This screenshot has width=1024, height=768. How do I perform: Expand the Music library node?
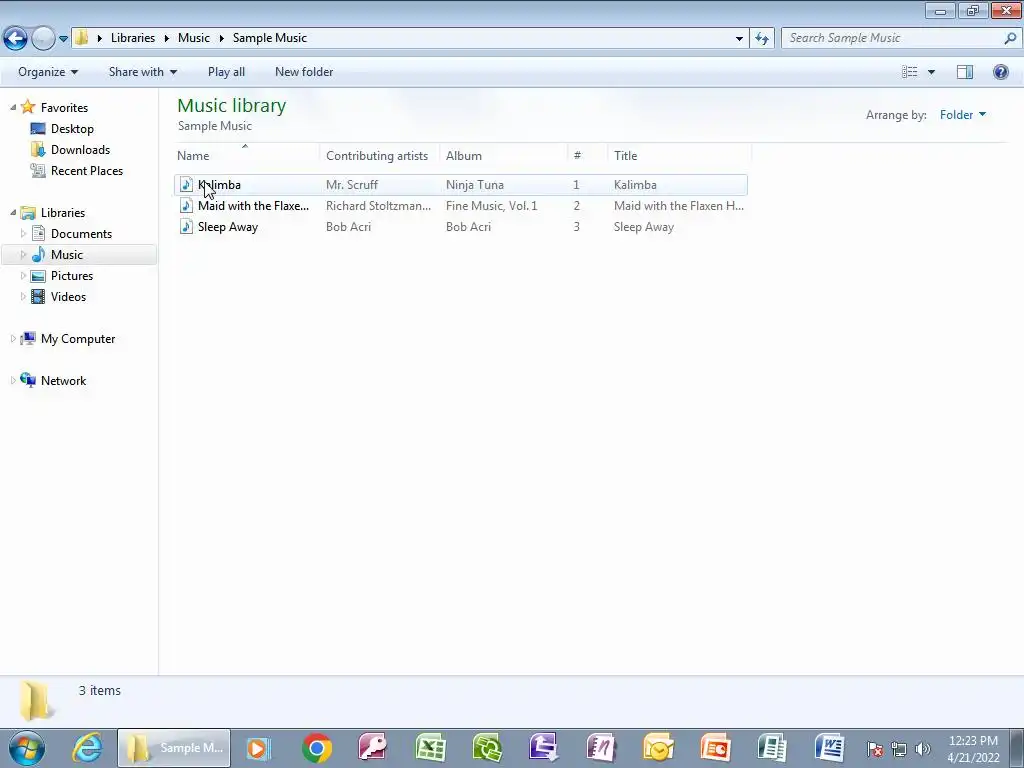24,254
